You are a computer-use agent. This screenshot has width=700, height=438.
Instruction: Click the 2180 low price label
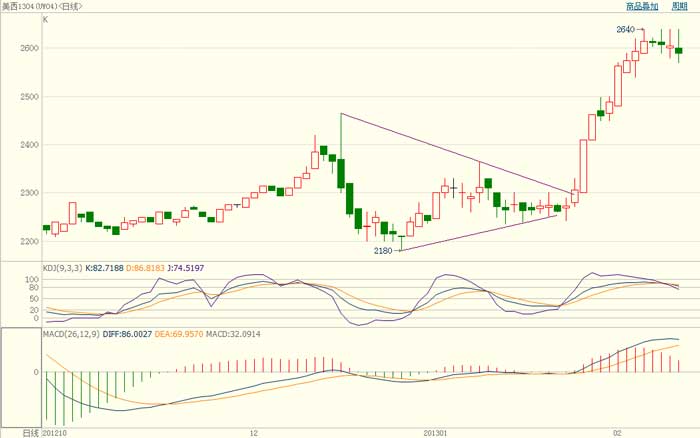click(383, 251)
